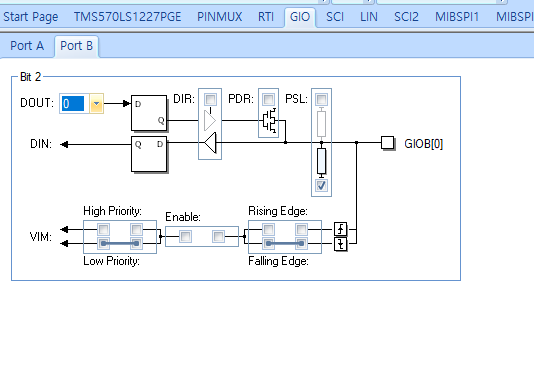Select the left Rising Edge checkbox
The height and width of the screenshot is (382, 534).
coord(268,229)
